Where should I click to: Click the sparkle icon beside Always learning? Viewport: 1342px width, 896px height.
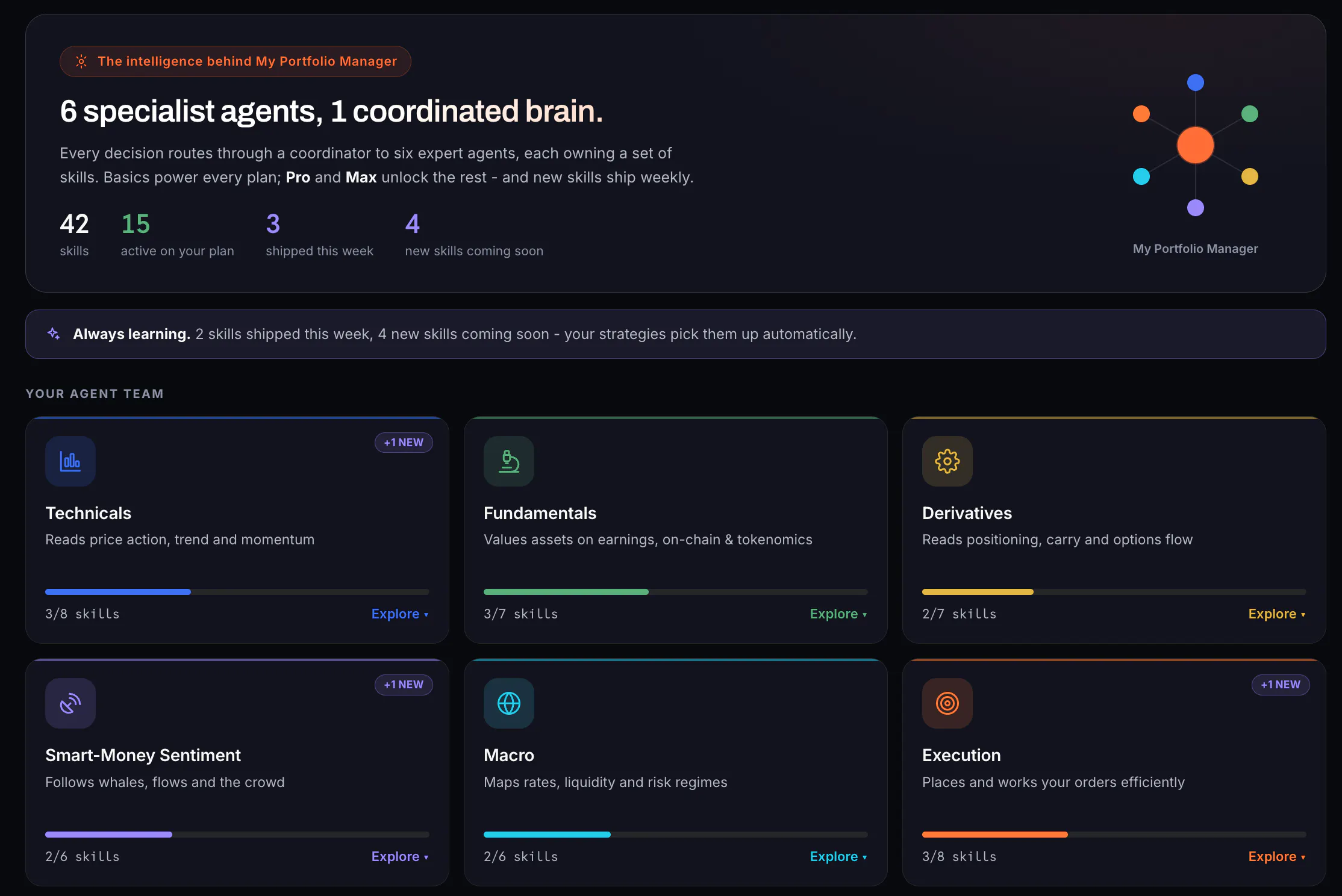54,334
